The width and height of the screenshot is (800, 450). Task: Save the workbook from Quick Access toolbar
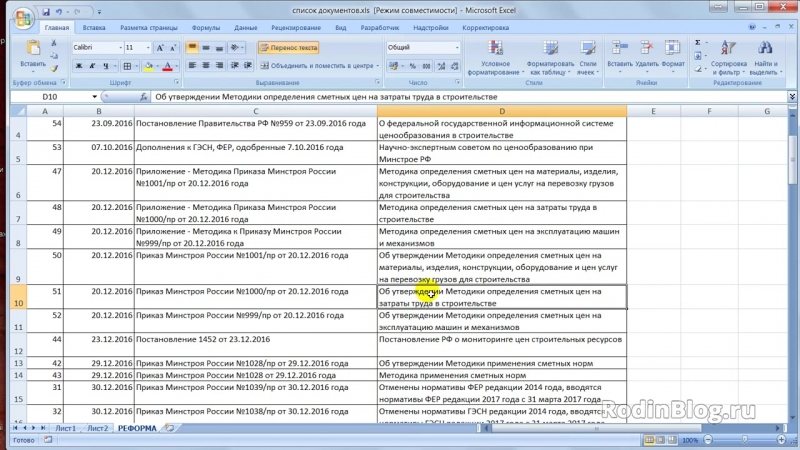46,11
